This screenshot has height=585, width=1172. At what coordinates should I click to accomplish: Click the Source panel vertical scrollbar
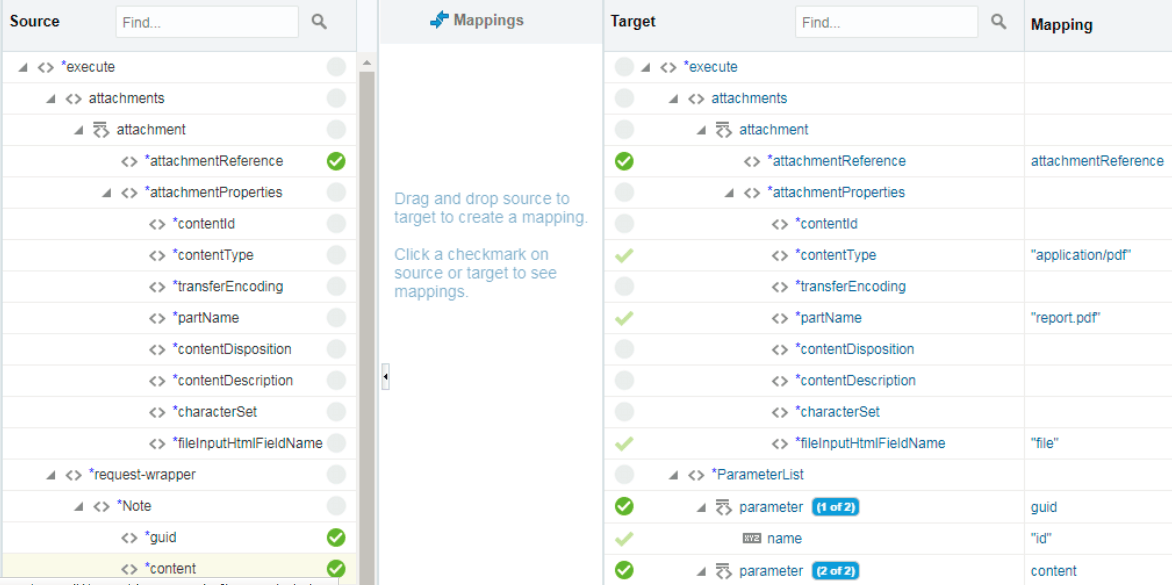point(366,321)
